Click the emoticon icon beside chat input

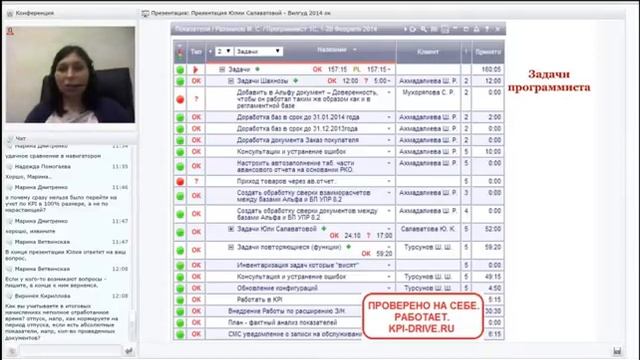coord(12,351)
